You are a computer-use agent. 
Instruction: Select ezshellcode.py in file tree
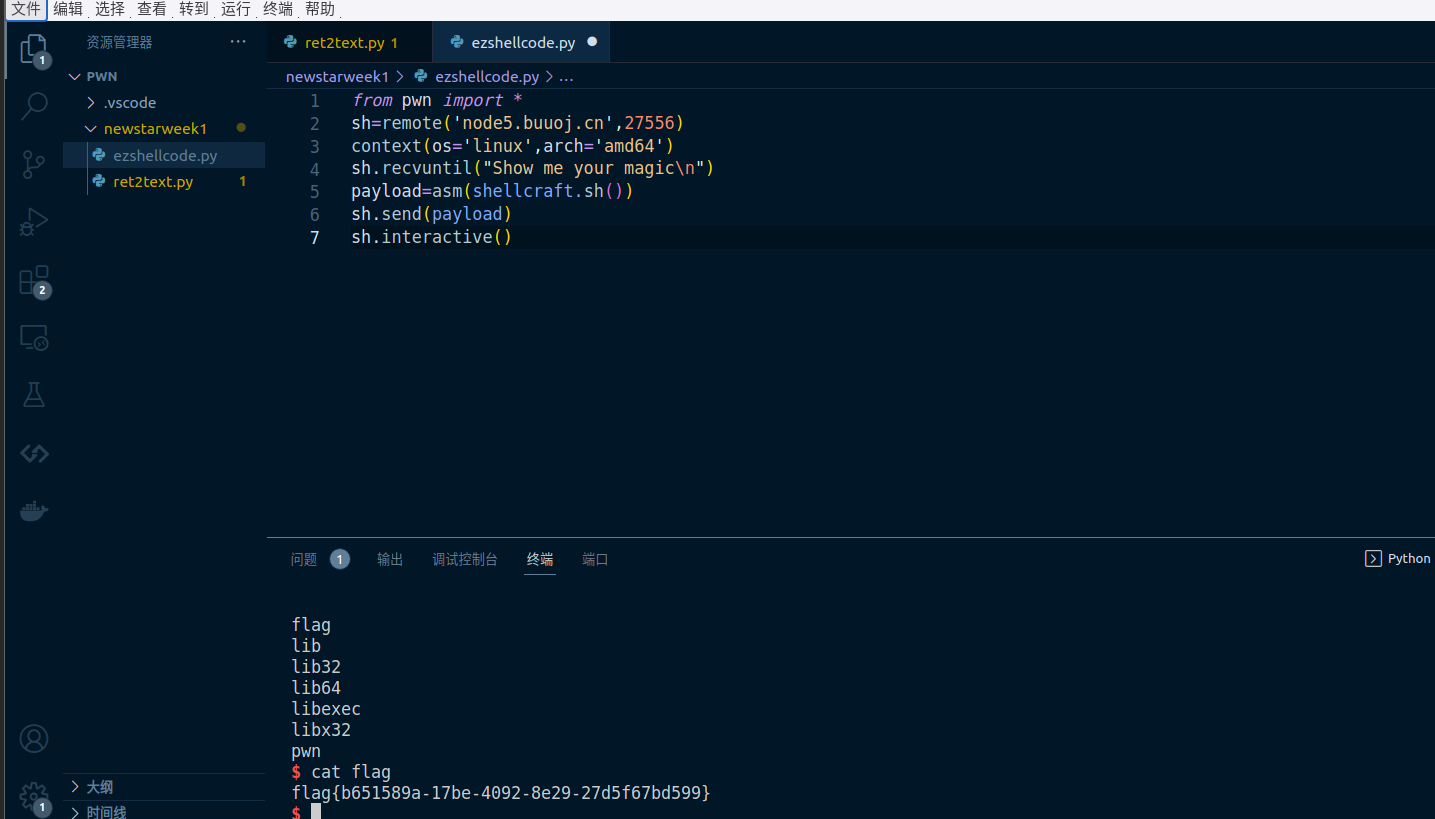[x=164, y=156]
